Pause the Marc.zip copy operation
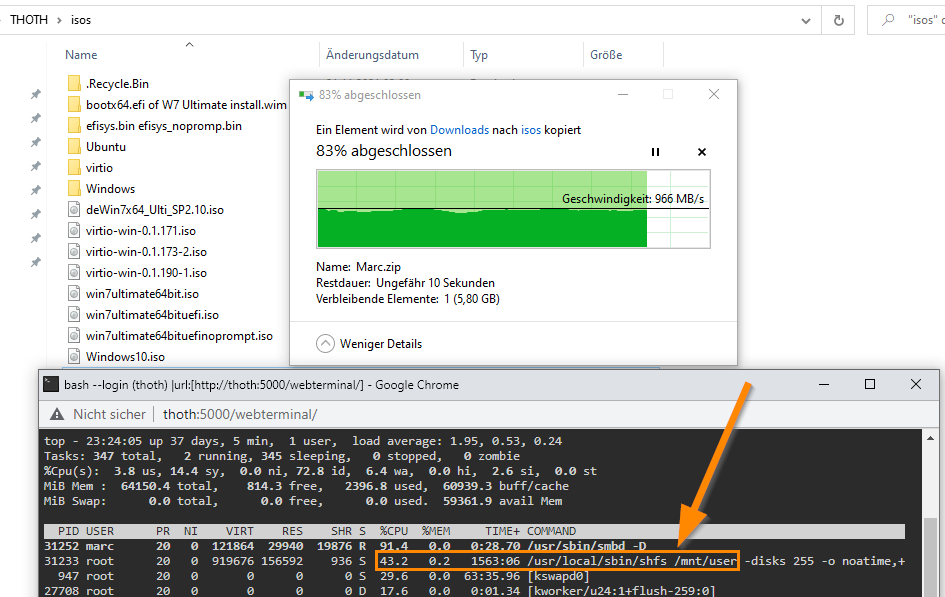The width and height of the screenshot is (945, 597). (655, 152)
